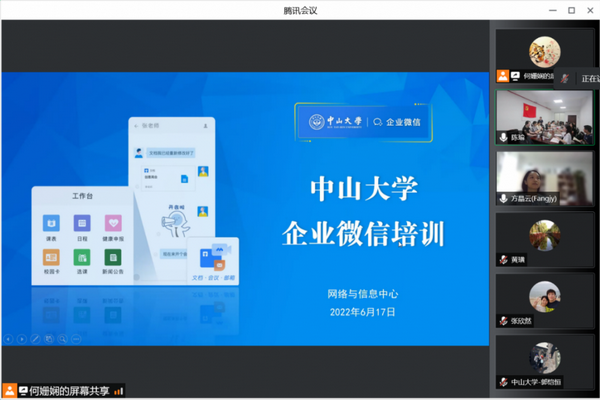Viewport: 600px width, 400px height.
Task: Click previous slide arrow in presentation controls
Action: pyautogui.click(x=9, y=339)
